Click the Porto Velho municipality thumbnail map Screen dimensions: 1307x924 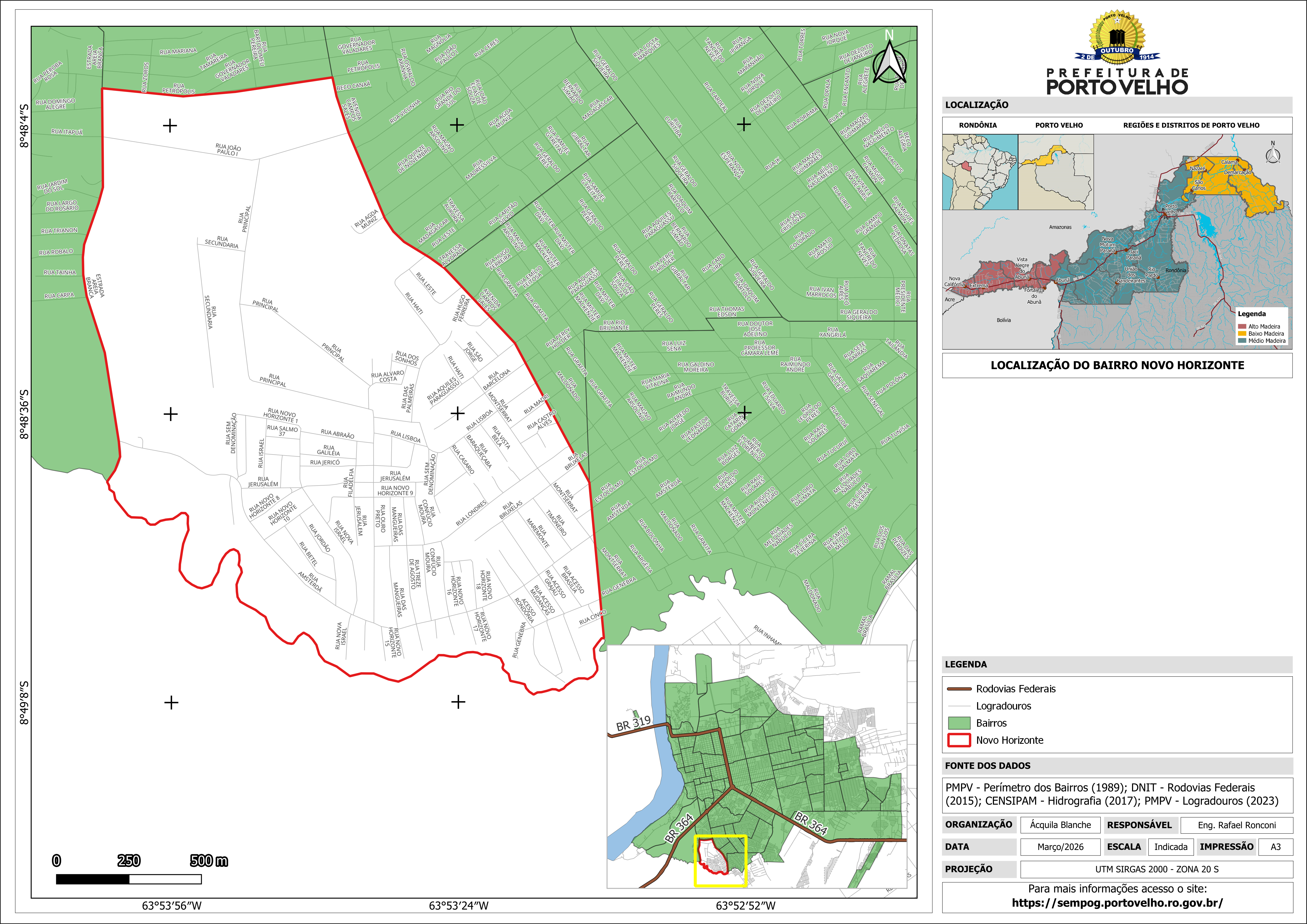tap(1055, 172)
